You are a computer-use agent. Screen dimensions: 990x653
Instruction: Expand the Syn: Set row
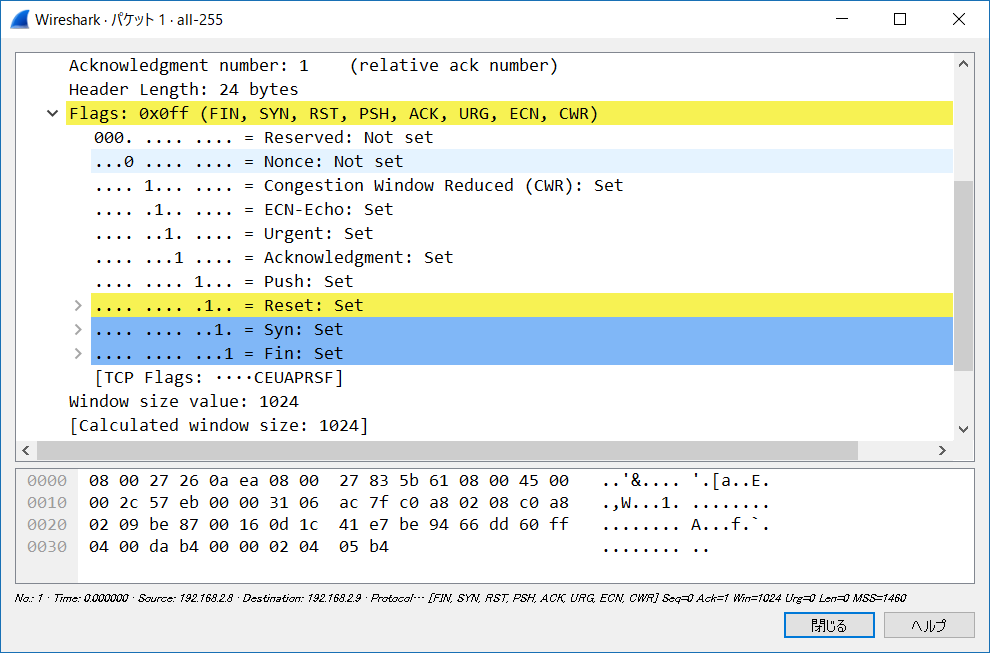[x=78, y=330]
